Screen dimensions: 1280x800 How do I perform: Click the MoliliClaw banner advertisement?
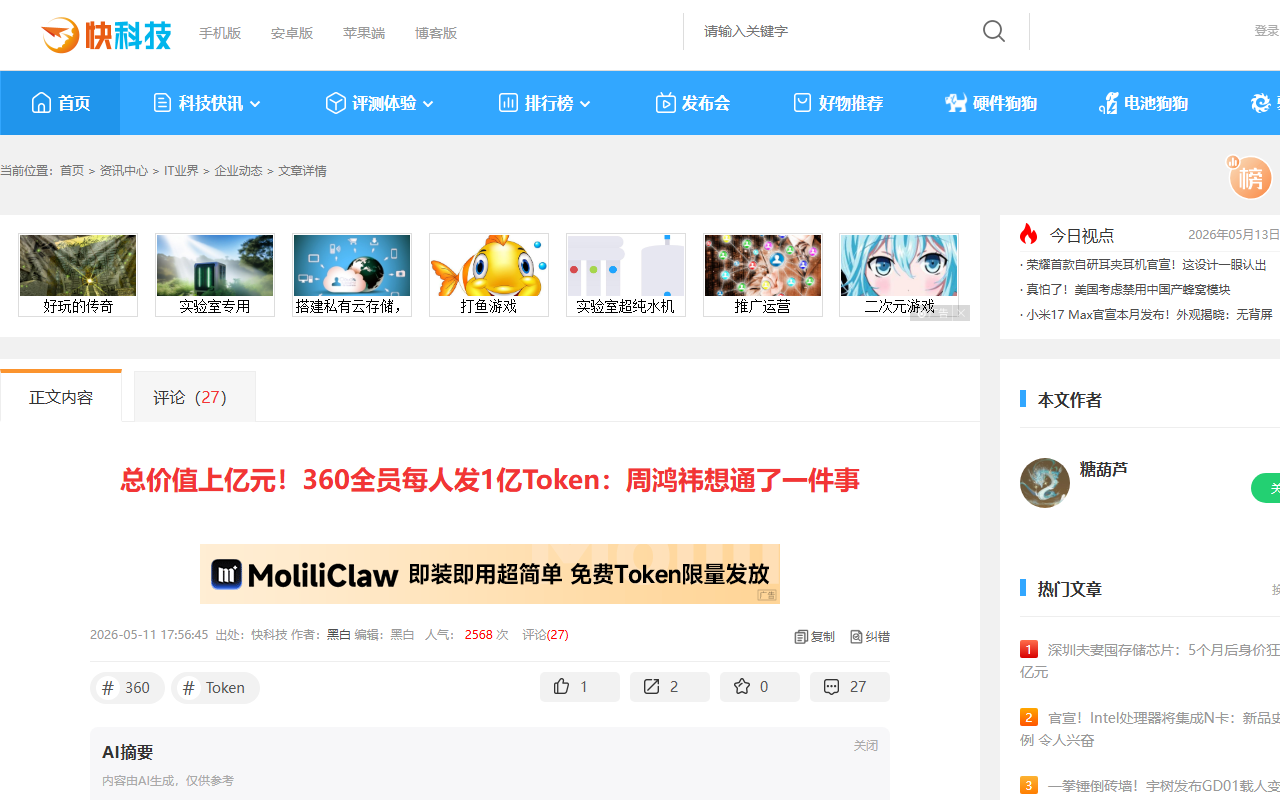490,574
